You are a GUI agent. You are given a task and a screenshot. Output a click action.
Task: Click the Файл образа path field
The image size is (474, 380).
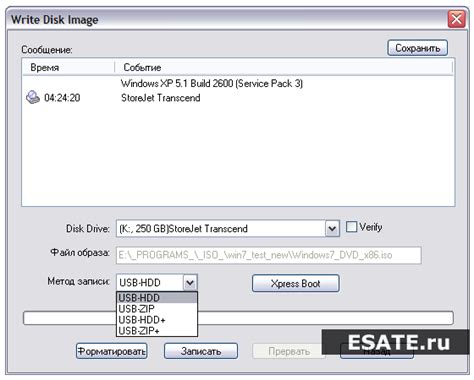click(x=269, y=255)
